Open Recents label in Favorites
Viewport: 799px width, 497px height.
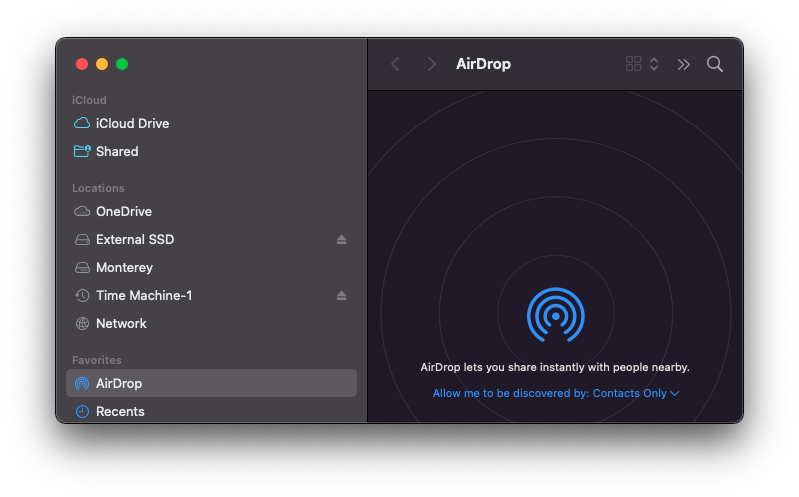click(120, 411)
